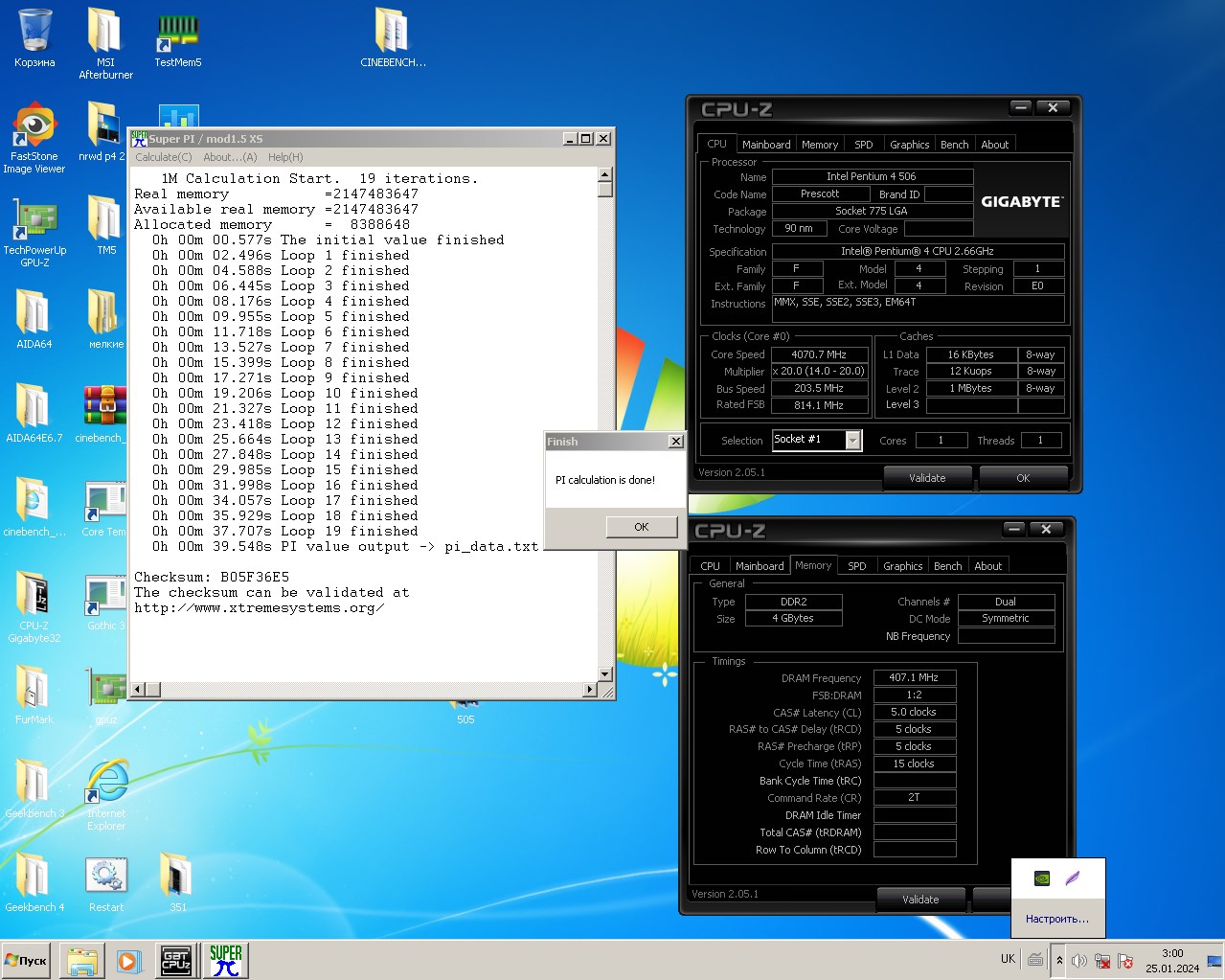Launch the Gothic 3 shortcut

click(x=103, y=601)
